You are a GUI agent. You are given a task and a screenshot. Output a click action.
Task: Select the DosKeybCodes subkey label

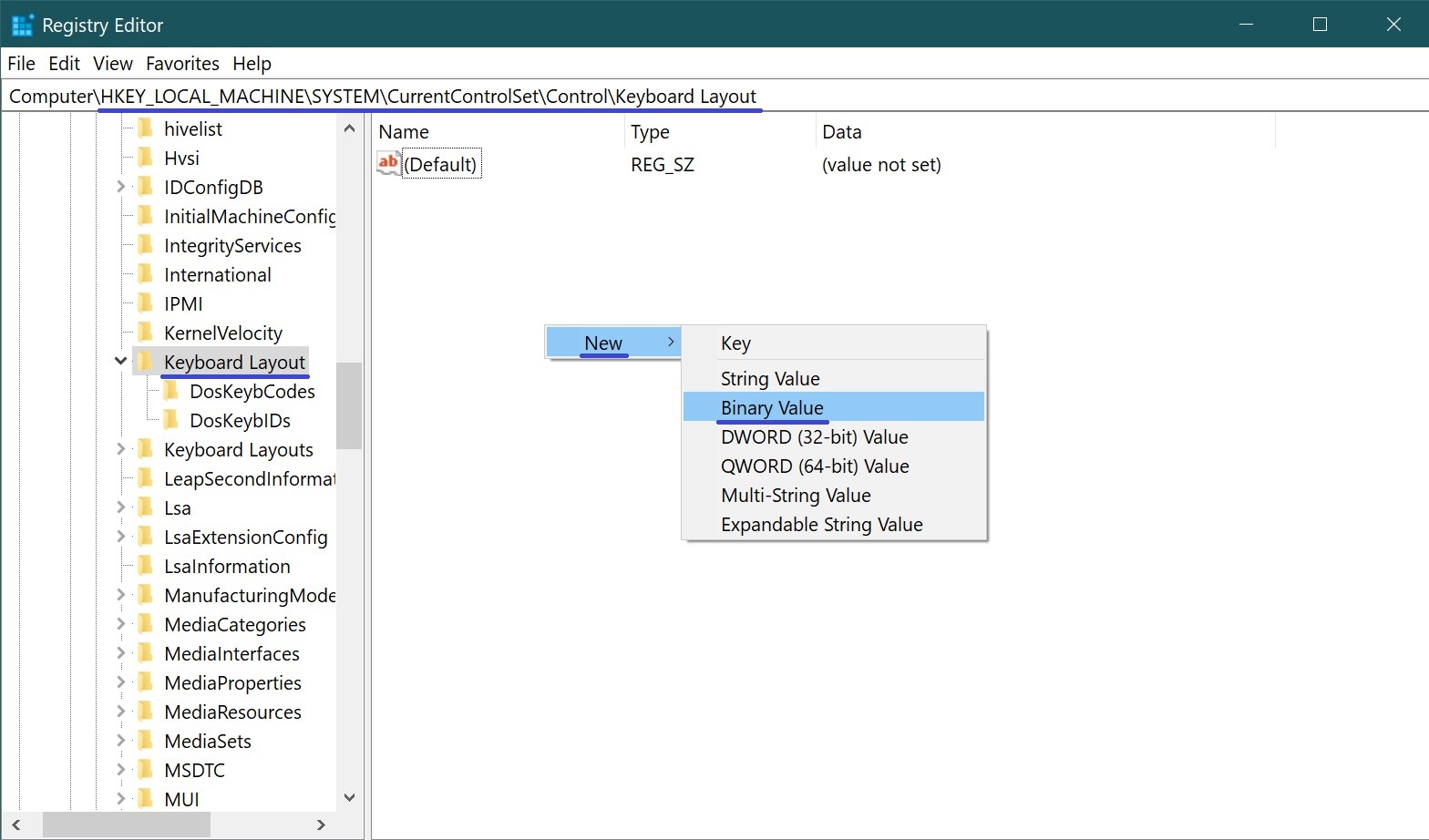pyautogui.click(x=252, y=391)
